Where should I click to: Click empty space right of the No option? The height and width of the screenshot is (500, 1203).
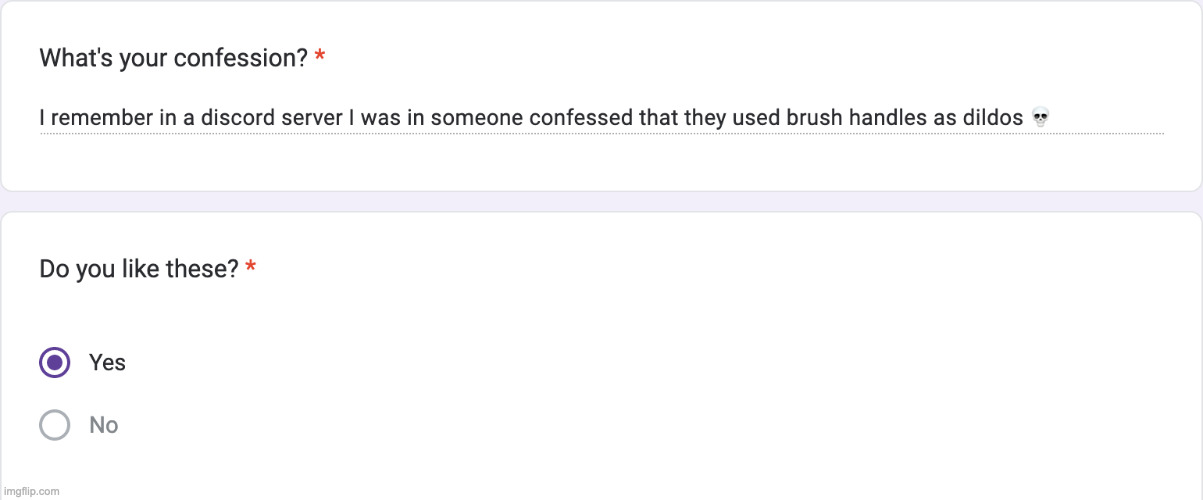pyautogui.click(x=600, y=425)
